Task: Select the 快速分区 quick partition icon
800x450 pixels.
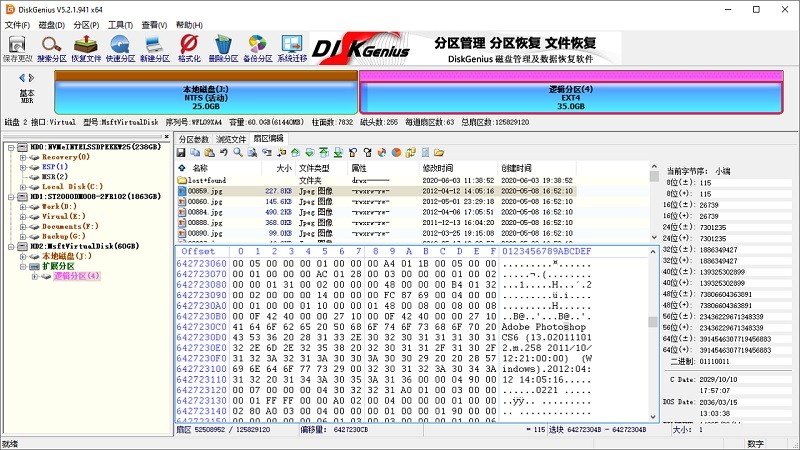Action: (x=121, y=48)
